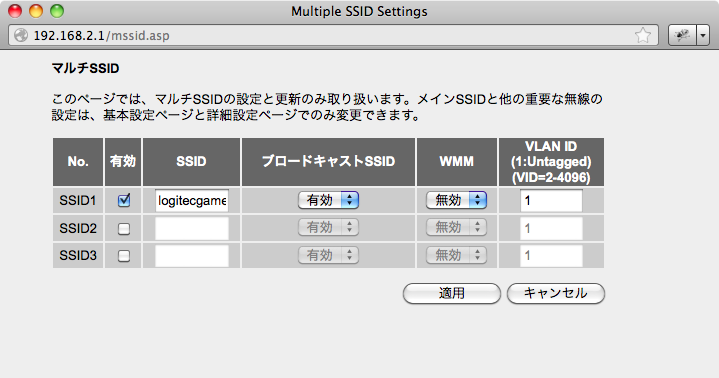Open SSID3 broadcast SSID dropdown
The height and width of the screenshot is (378, 719).
coord(328,255)
